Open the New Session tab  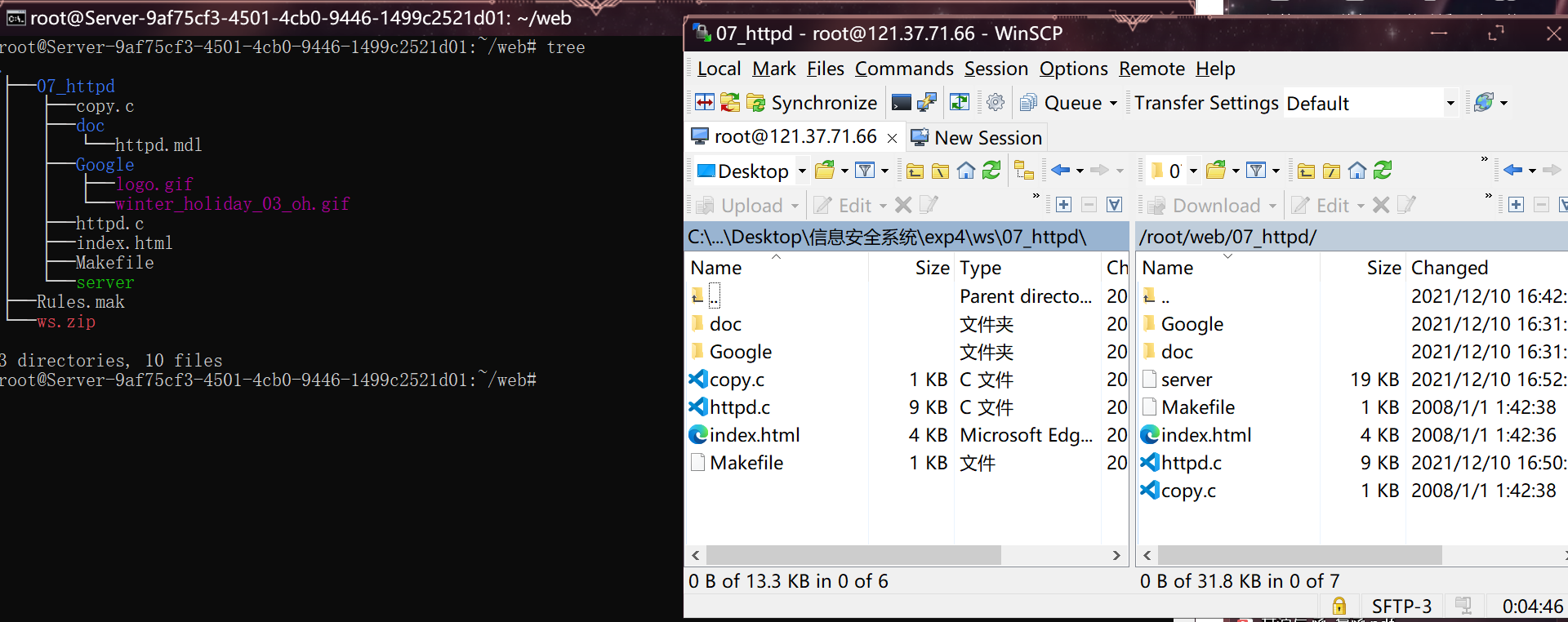click(x=977, y=137)
